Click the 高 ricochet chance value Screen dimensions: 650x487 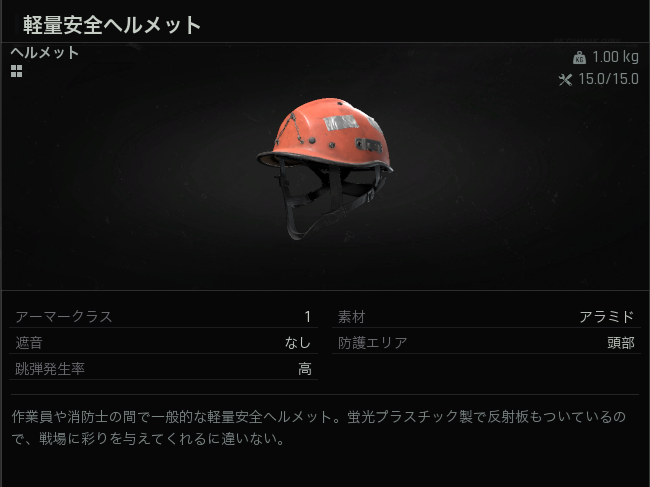(x=305, y=368)
